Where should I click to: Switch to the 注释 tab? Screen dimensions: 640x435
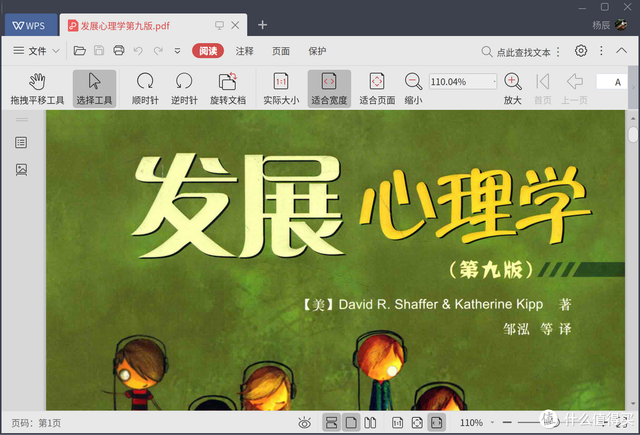point(244,51)
